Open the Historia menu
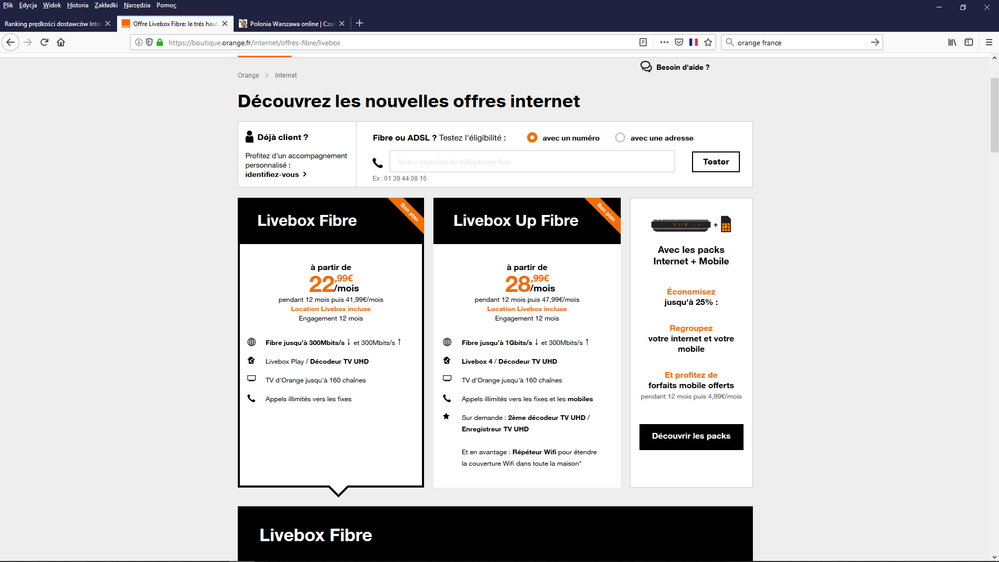 [x=78, y=5]
